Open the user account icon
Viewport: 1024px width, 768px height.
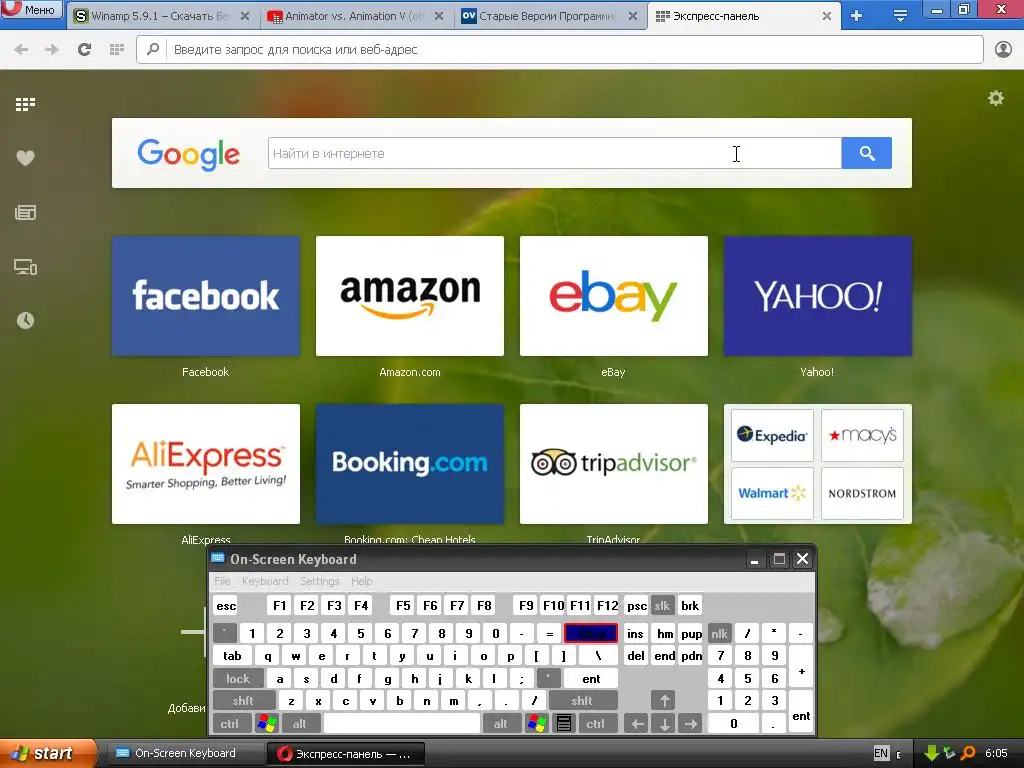coord(1003,50)
